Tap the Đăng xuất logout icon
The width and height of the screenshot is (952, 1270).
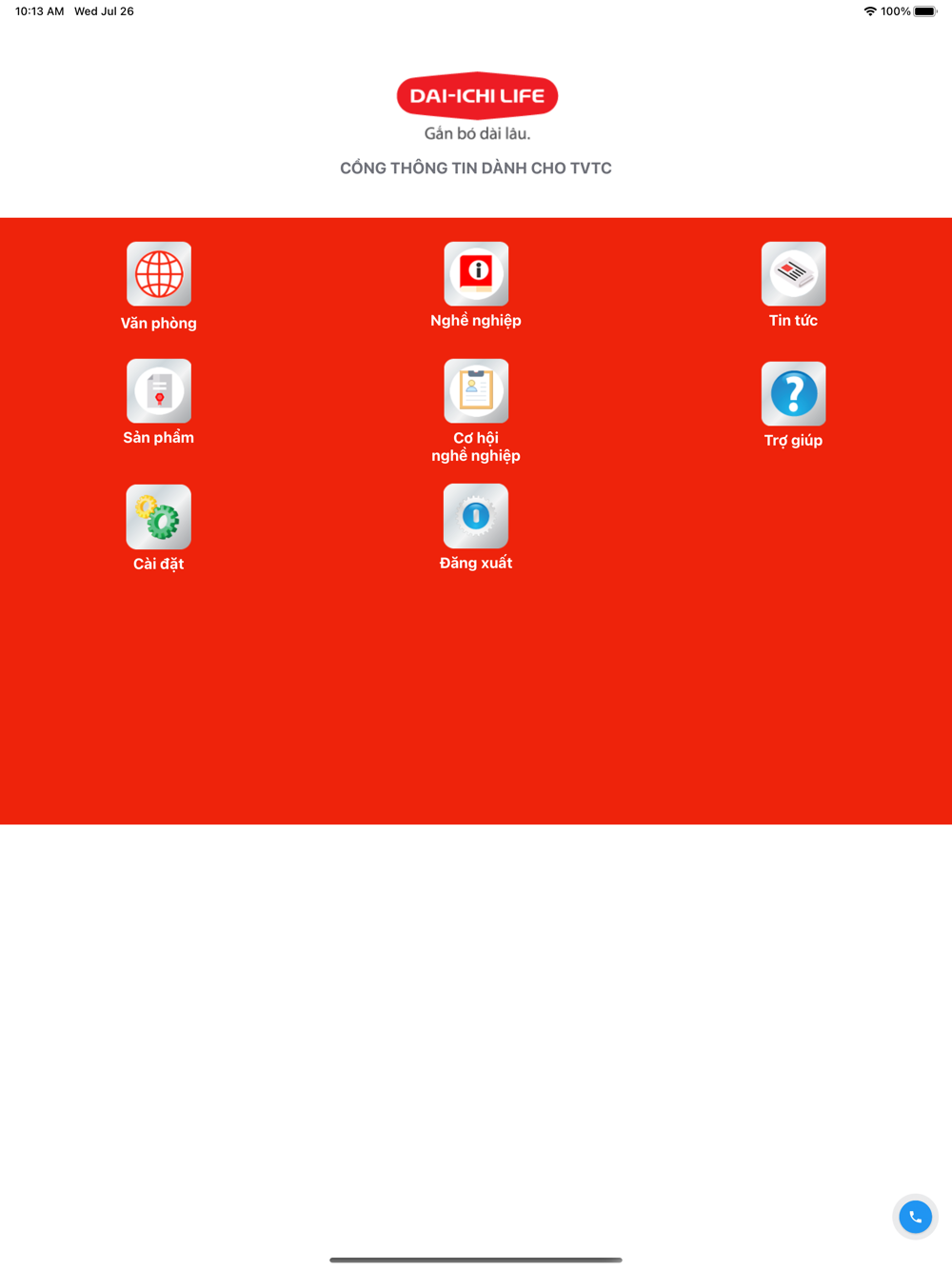[x=476, y=516]
